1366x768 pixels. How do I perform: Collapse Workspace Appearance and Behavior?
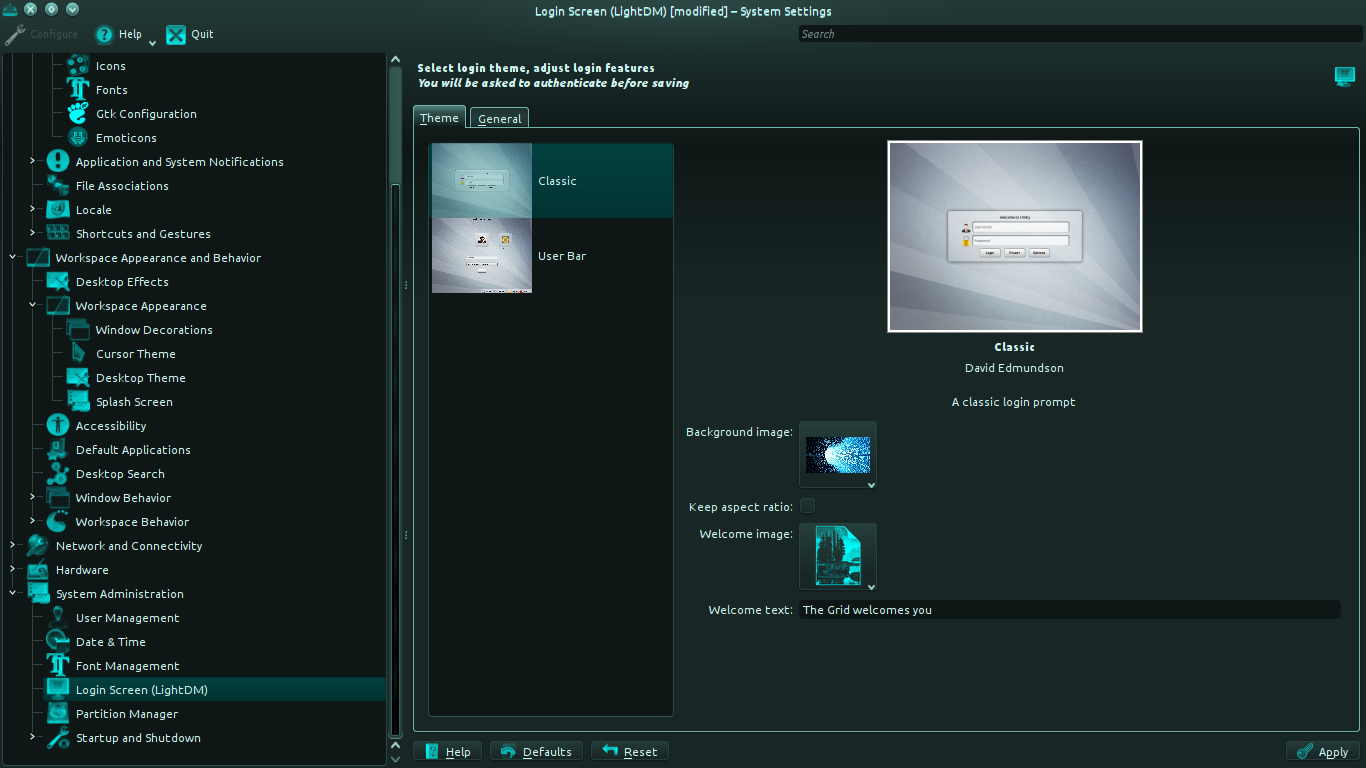pos(12,258)
